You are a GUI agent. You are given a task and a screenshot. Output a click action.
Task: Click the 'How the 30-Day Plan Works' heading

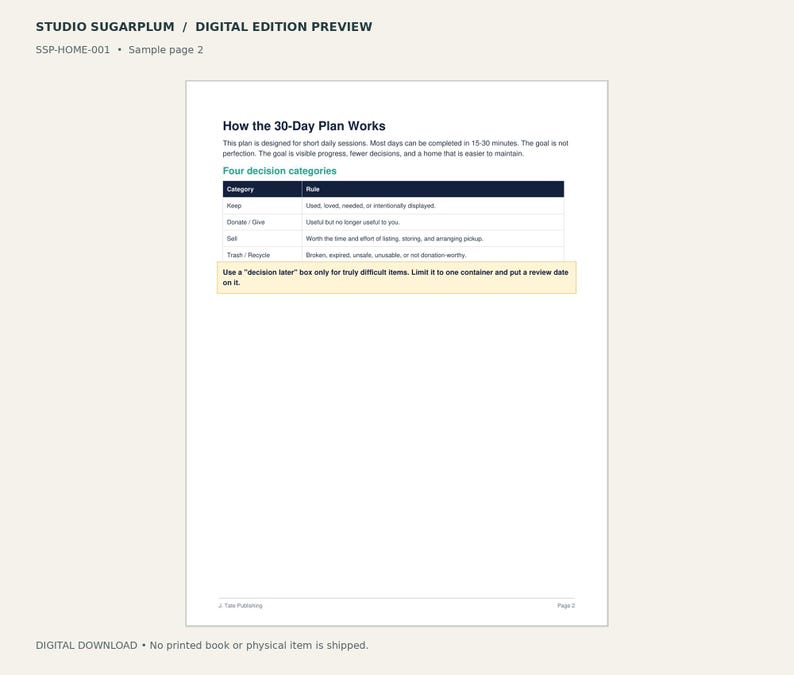[x=304, y=126]
